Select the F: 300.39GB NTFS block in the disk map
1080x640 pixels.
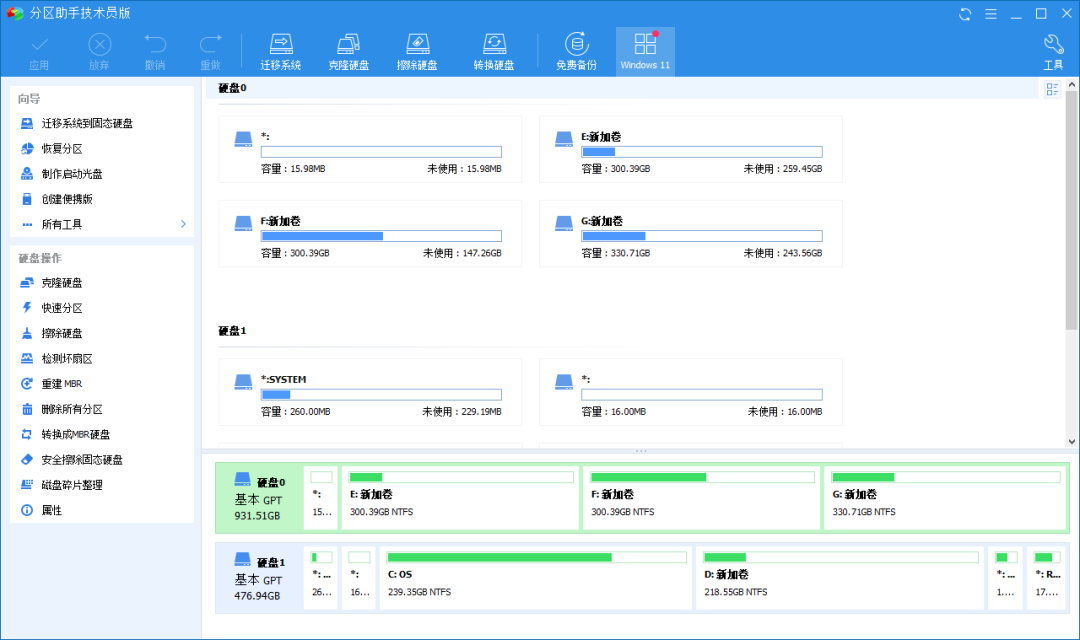[701, 498]
